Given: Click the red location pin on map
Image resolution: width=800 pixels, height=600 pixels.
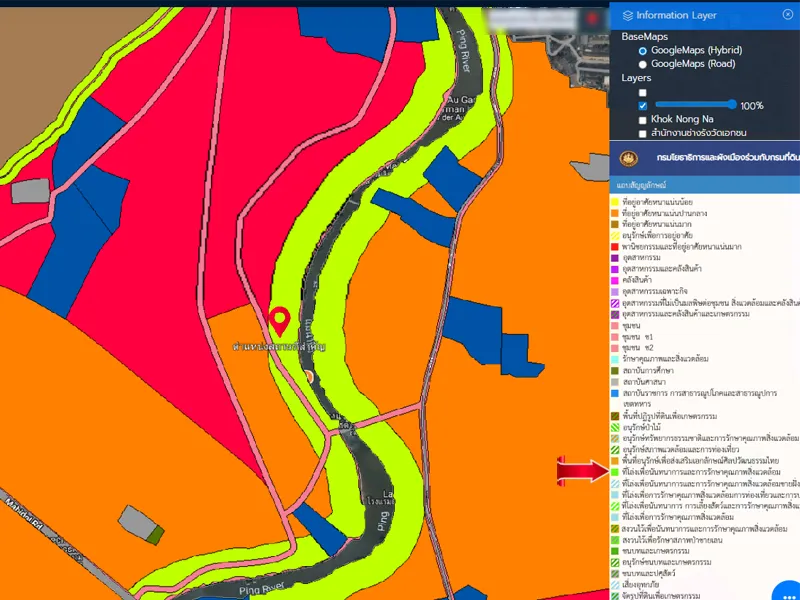Looking at the screenshot, I should click(280, 321).
